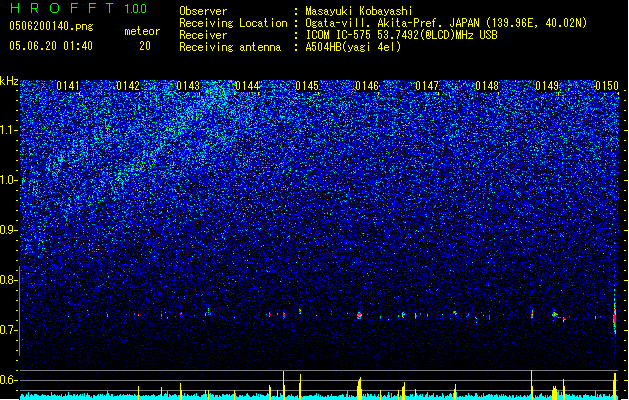Click the 0.9 kHz axis label
Image resolution: width=629 pixels, height=400 pixels.
8,230
